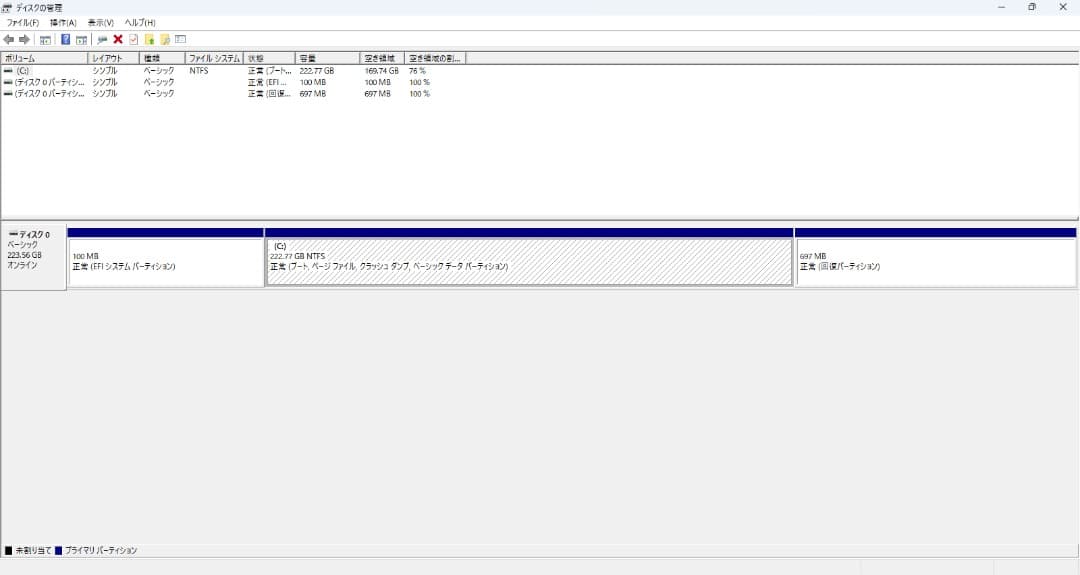Click the 223.56 GB size under ディスク 0
The image size is (1080, 575).
coord(25,255)
